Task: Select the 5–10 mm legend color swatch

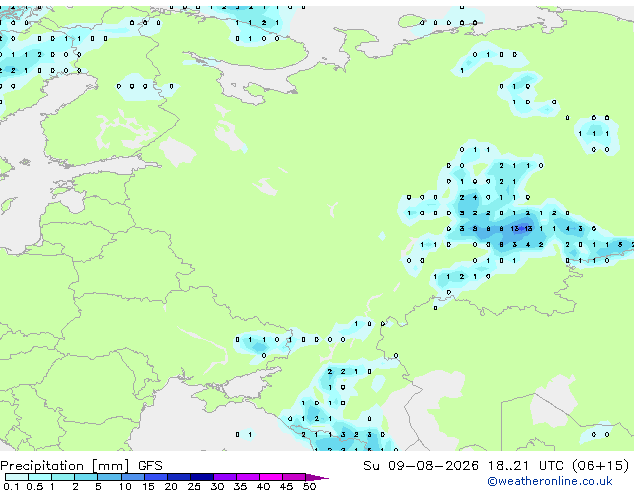Action: [x=109, y=477]
